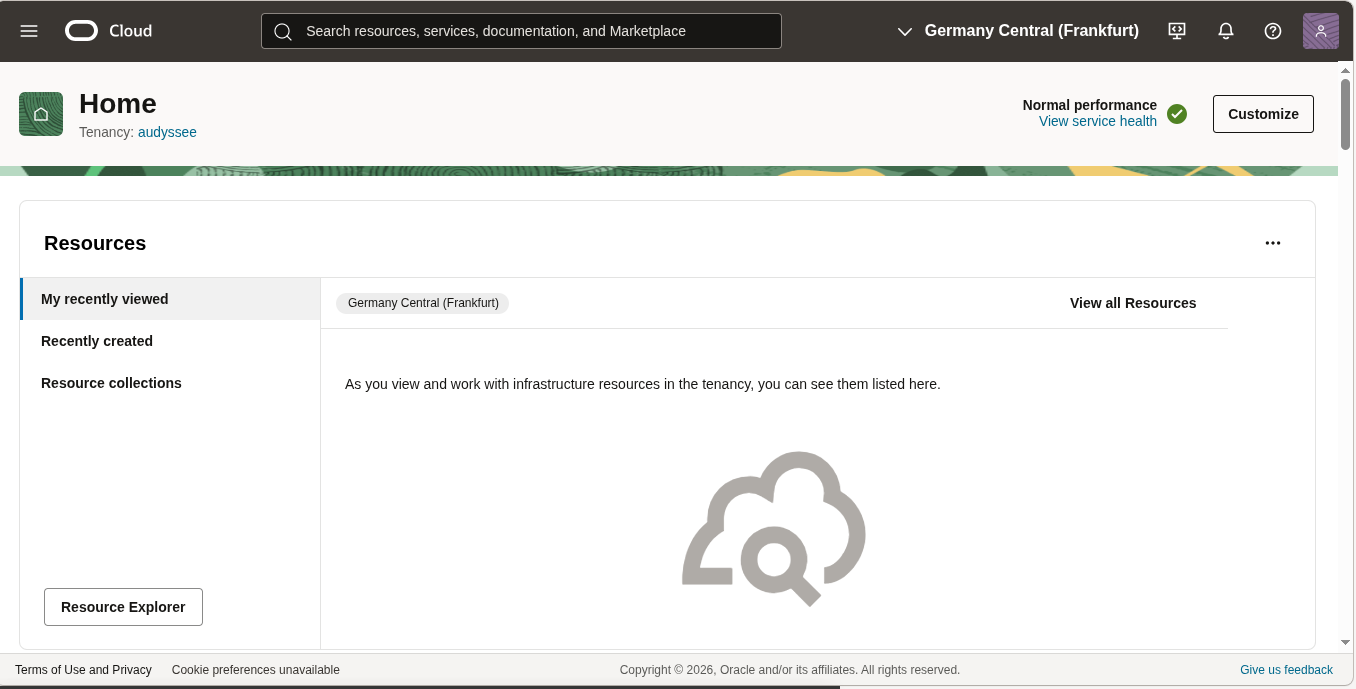Image resolution: width=1356 pixels, height=689 pixels.
Task: Click the Resources heading text
Action: [x=95, y=243]
